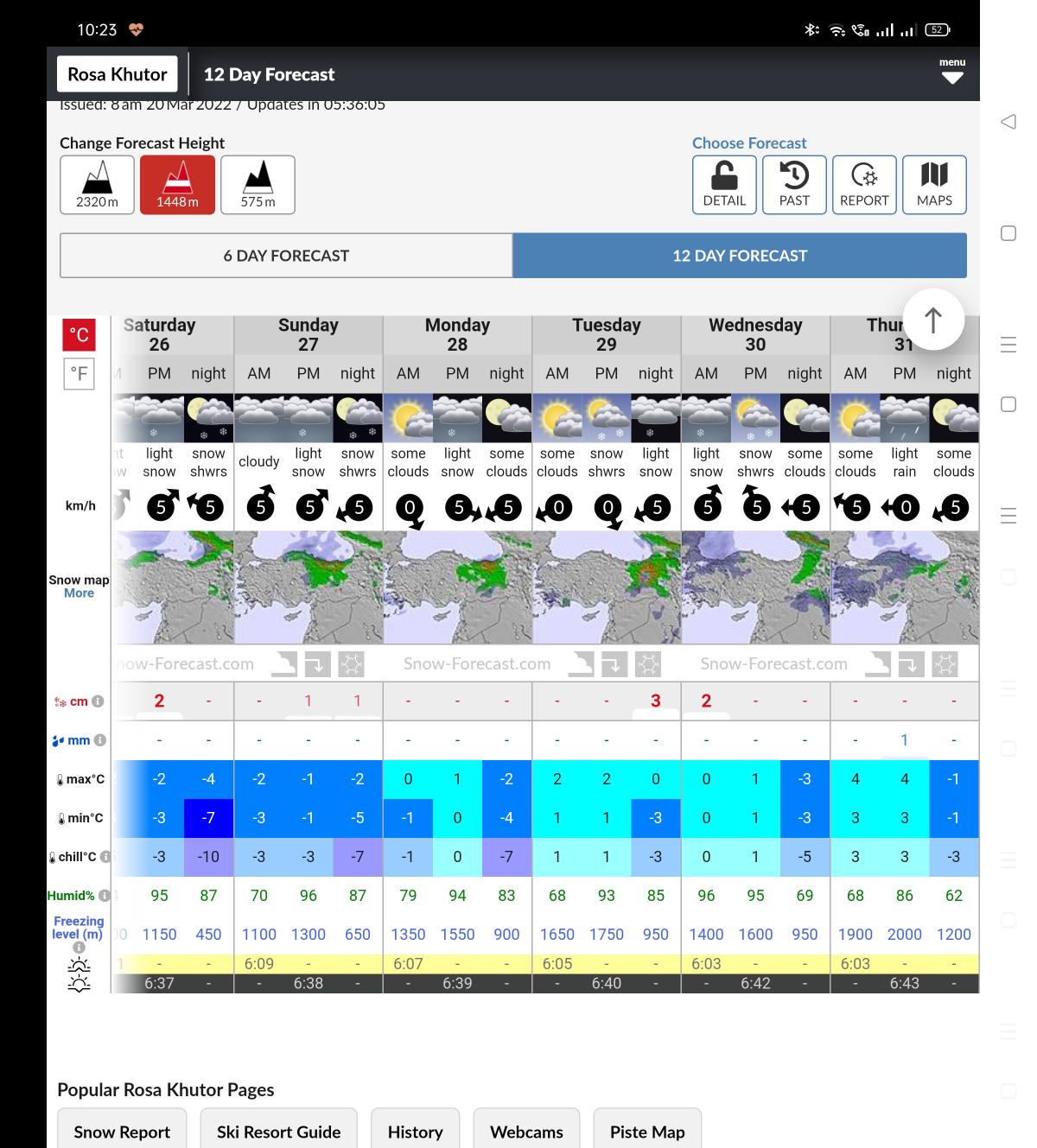This screenshot has width=1037, height=1148.
Task: Open the DETAIL locked forecast
Action: (x=724, y=185)
